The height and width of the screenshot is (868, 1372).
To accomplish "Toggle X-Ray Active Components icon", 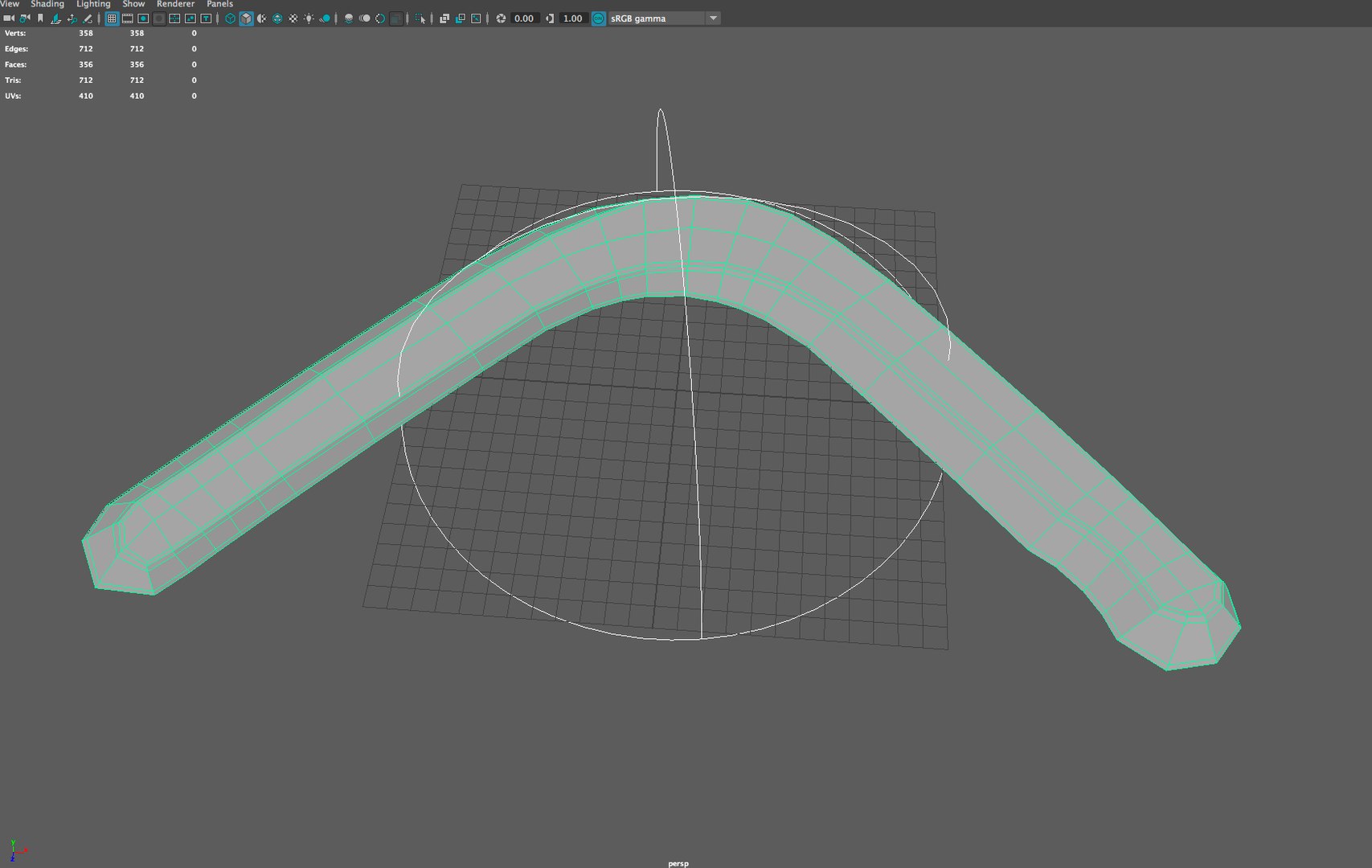I will pos(460,18).
